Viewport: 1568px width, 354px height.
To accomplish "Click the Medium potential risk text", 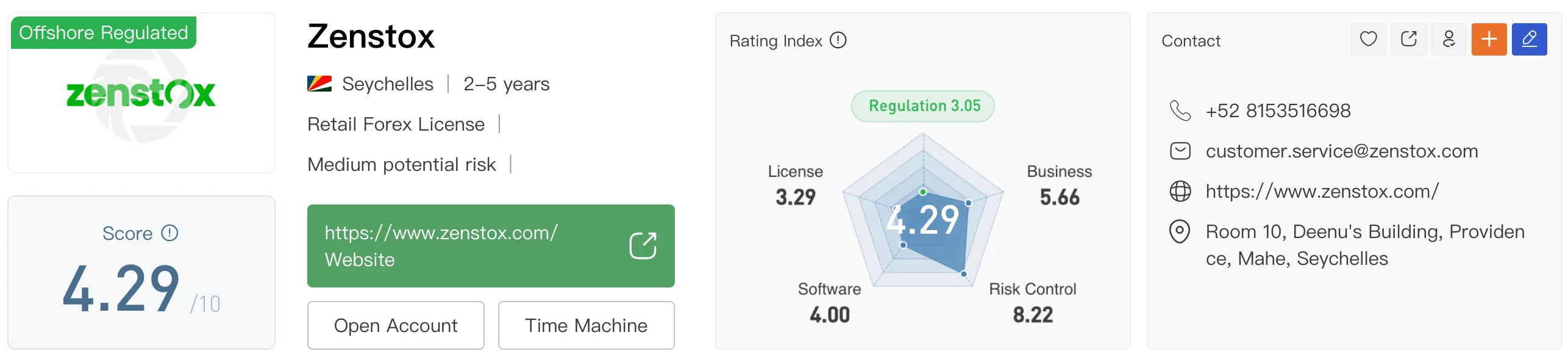I will point(402,164).
